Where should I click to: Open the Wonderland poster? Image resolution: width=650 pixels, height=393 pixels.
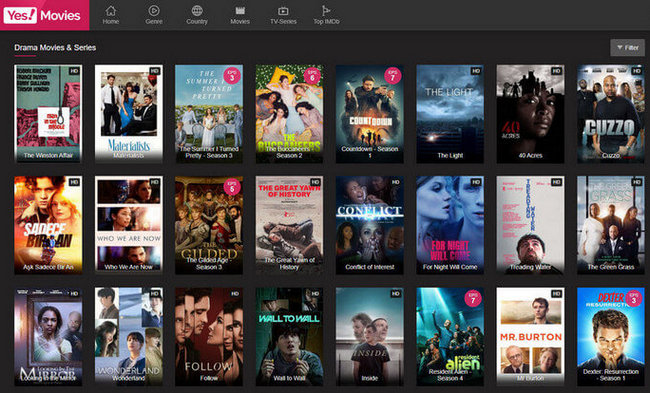129,337
